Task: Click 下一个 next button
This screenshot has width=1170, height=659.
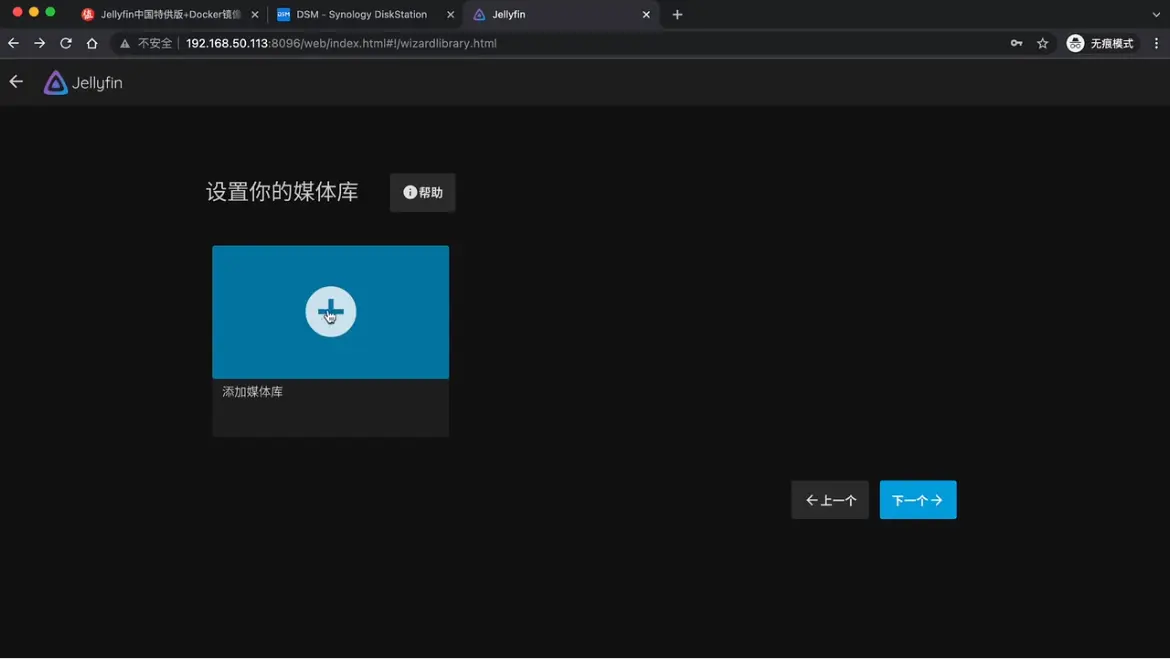Action: coord(917,500)
